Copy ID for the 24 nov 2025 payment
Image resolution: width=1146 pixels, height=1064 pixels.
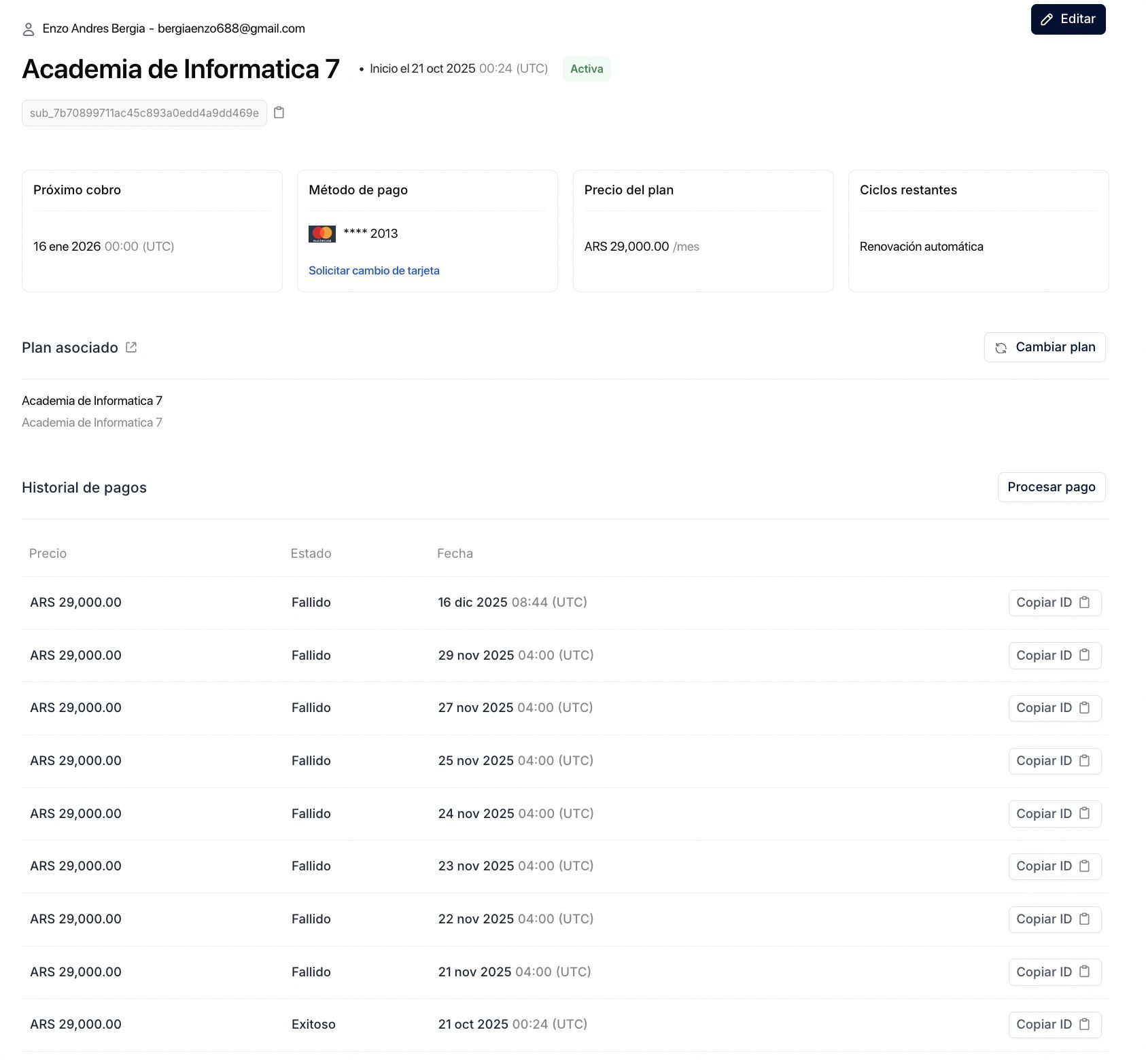point(1055,814)
